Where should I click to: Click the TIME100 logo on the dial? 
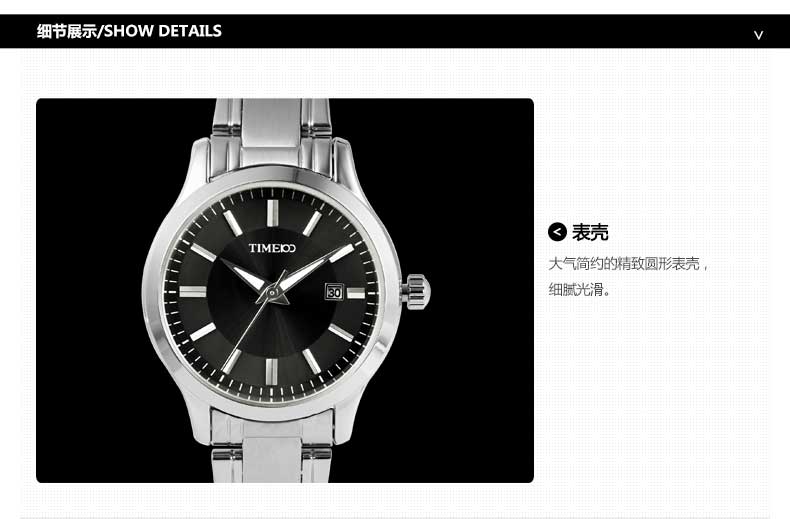tap(272, 248)
